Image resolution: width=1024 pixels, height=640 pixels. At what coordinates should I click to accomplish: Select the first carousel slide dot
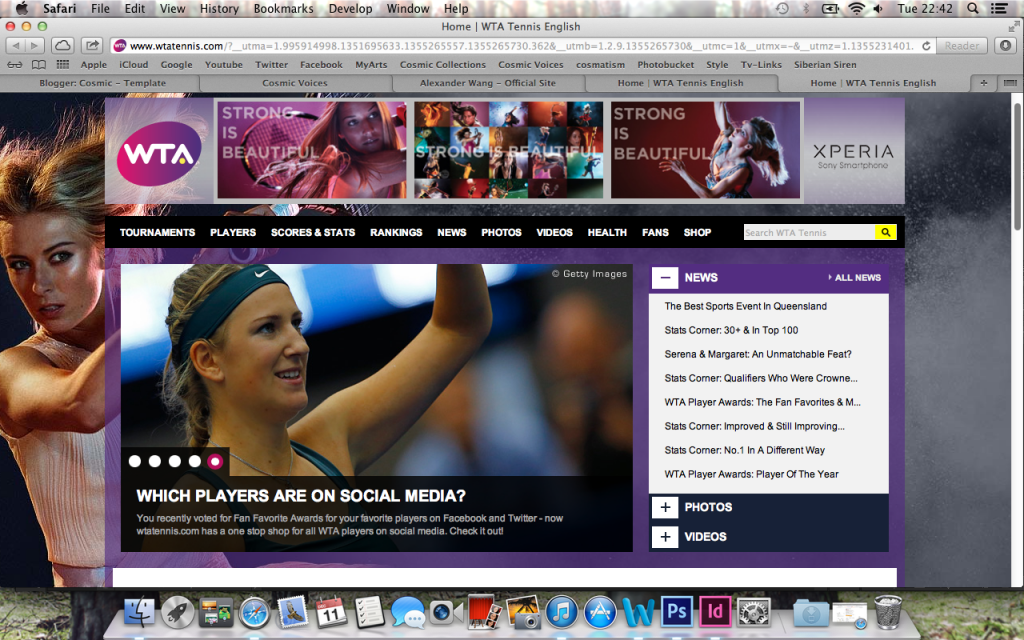tap(135, 461)
